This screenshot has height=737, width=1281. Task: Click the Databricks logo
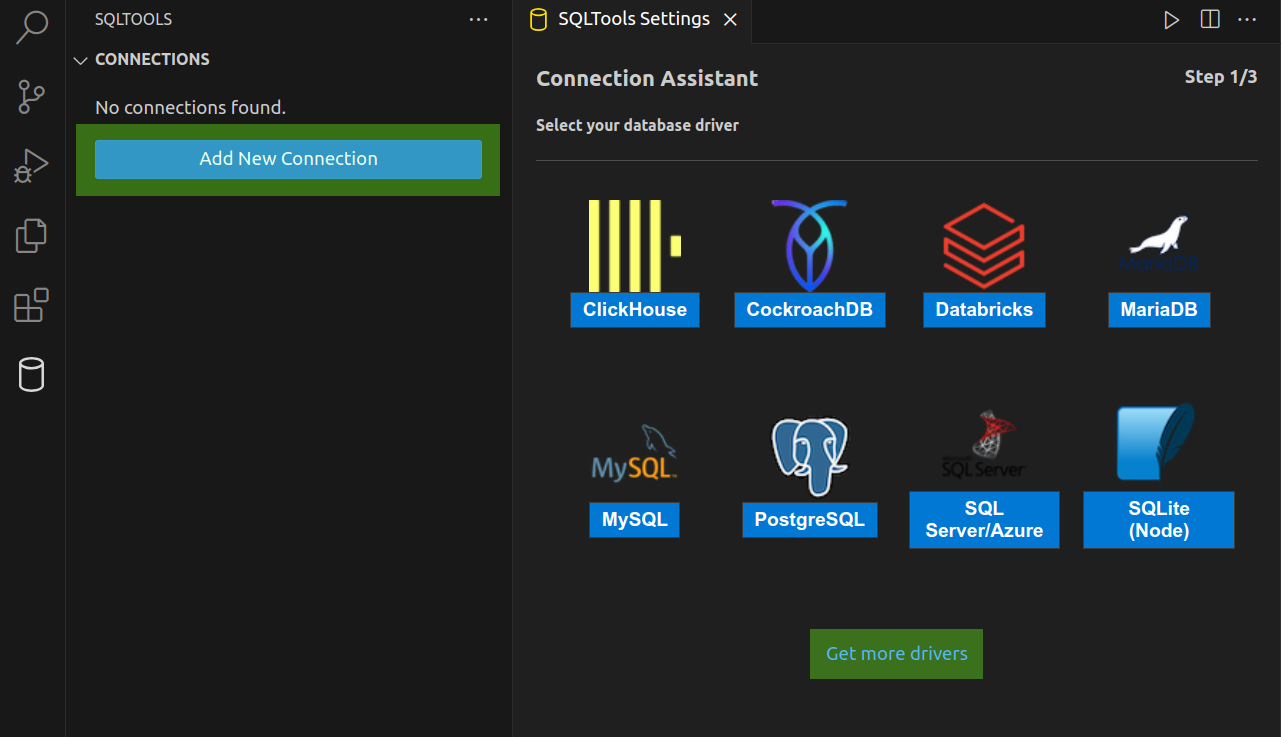point(984,246)
